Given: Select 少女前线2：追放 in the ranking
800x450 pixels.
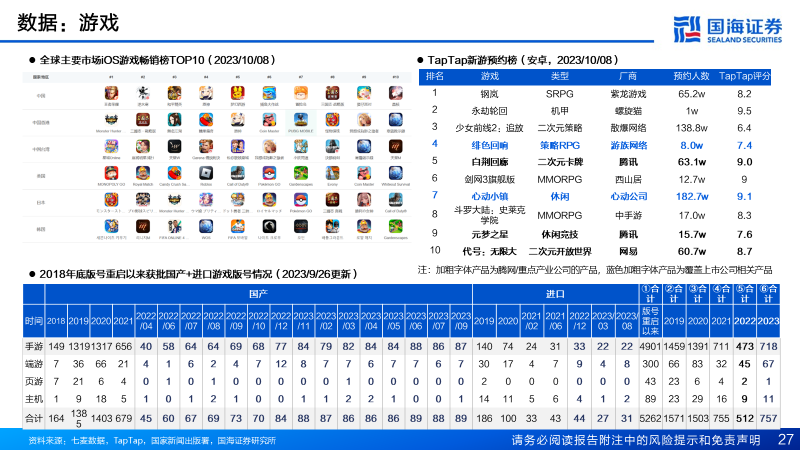Looking at the screenshot, I should pyautogui.click(x=489, y=128).
